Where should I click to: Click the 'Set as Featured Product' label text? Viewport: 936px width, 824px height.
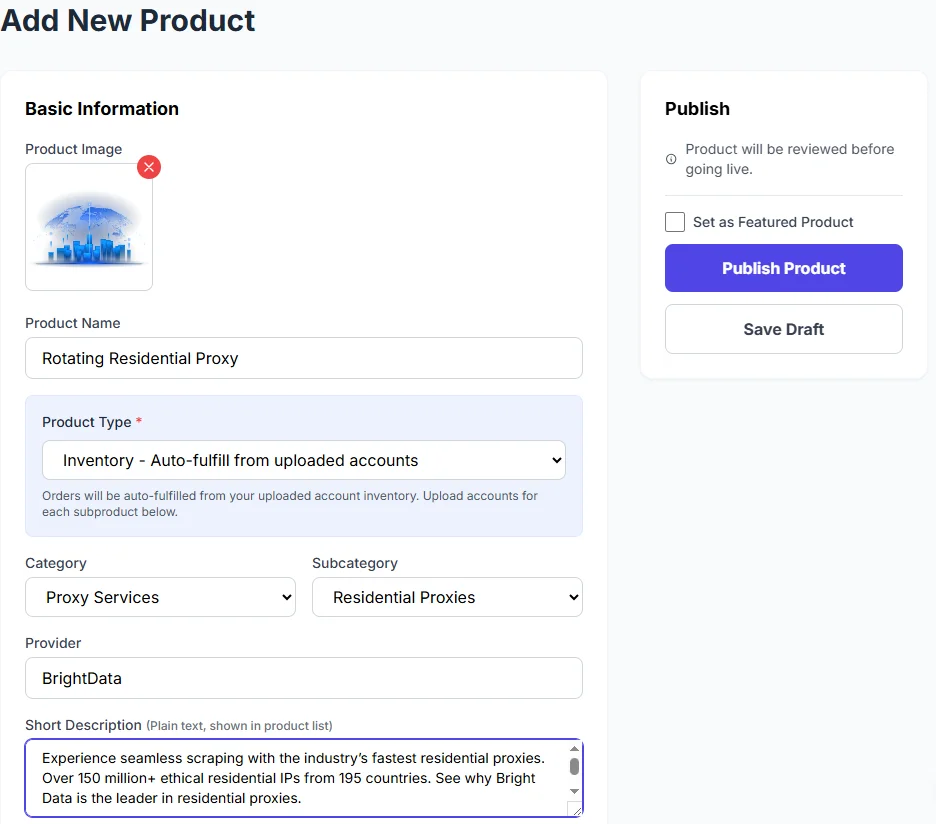[773, 222]
